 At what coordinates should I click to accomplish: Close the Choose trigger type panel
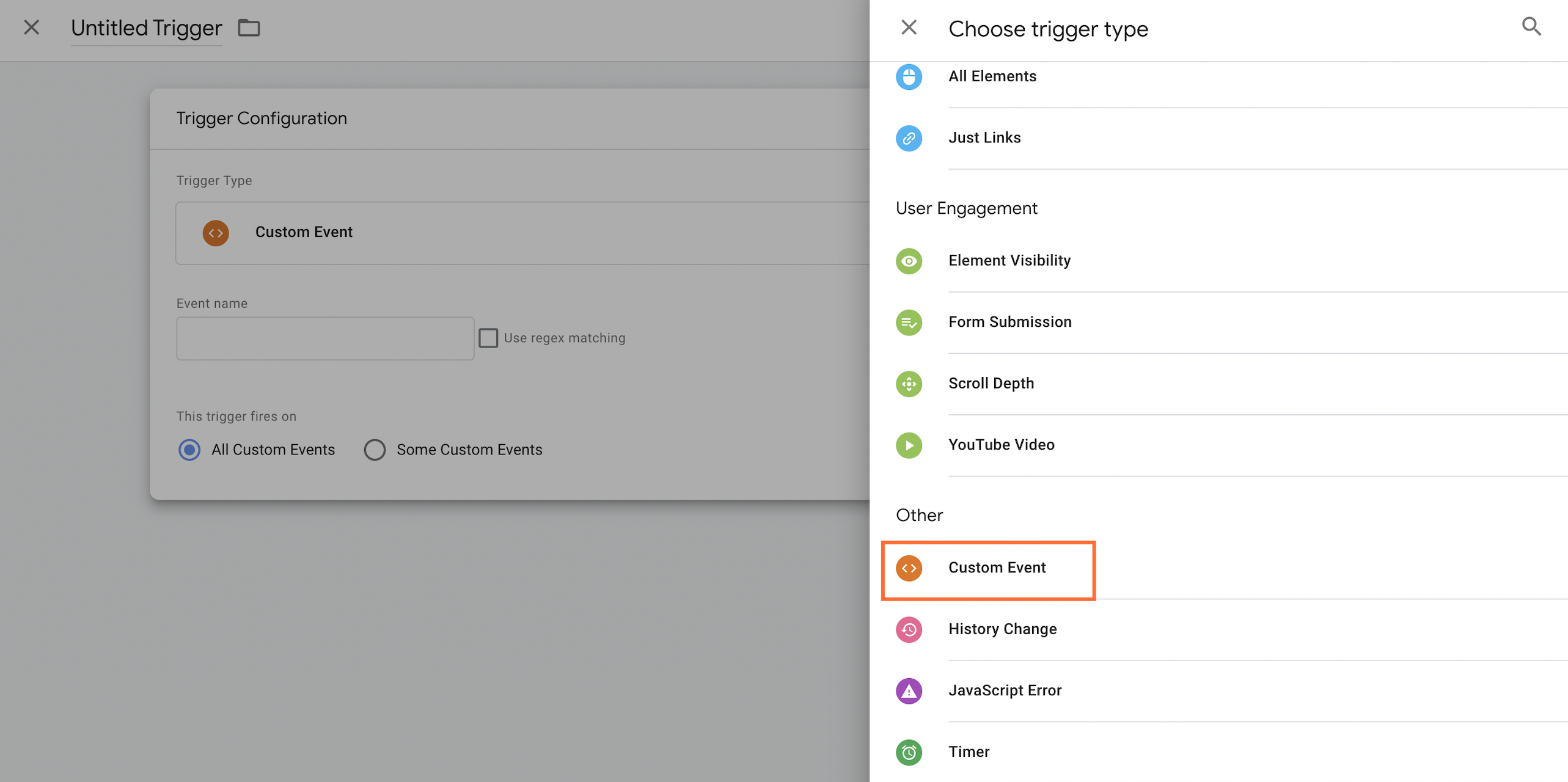click(909, 27)
